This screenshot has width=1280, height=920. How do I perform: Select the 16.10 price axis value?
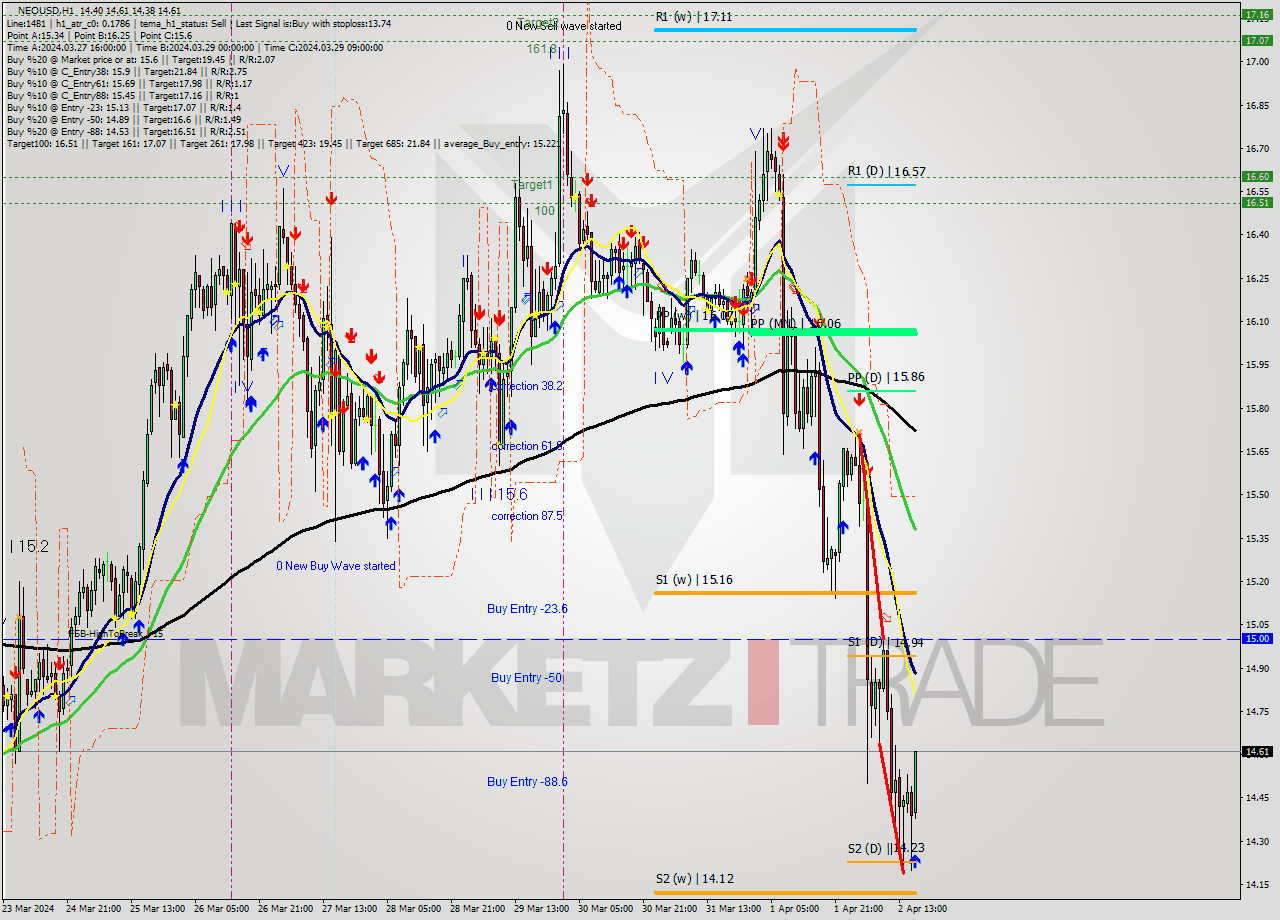1256,321
